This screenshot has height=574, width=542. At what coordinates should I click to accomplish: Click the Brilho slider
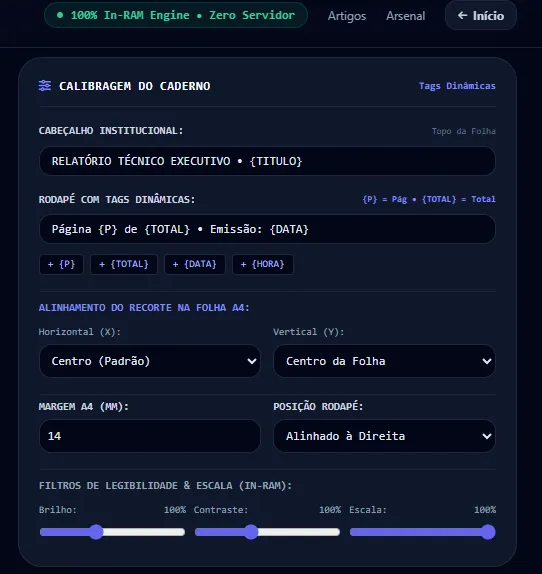(112, 532)
